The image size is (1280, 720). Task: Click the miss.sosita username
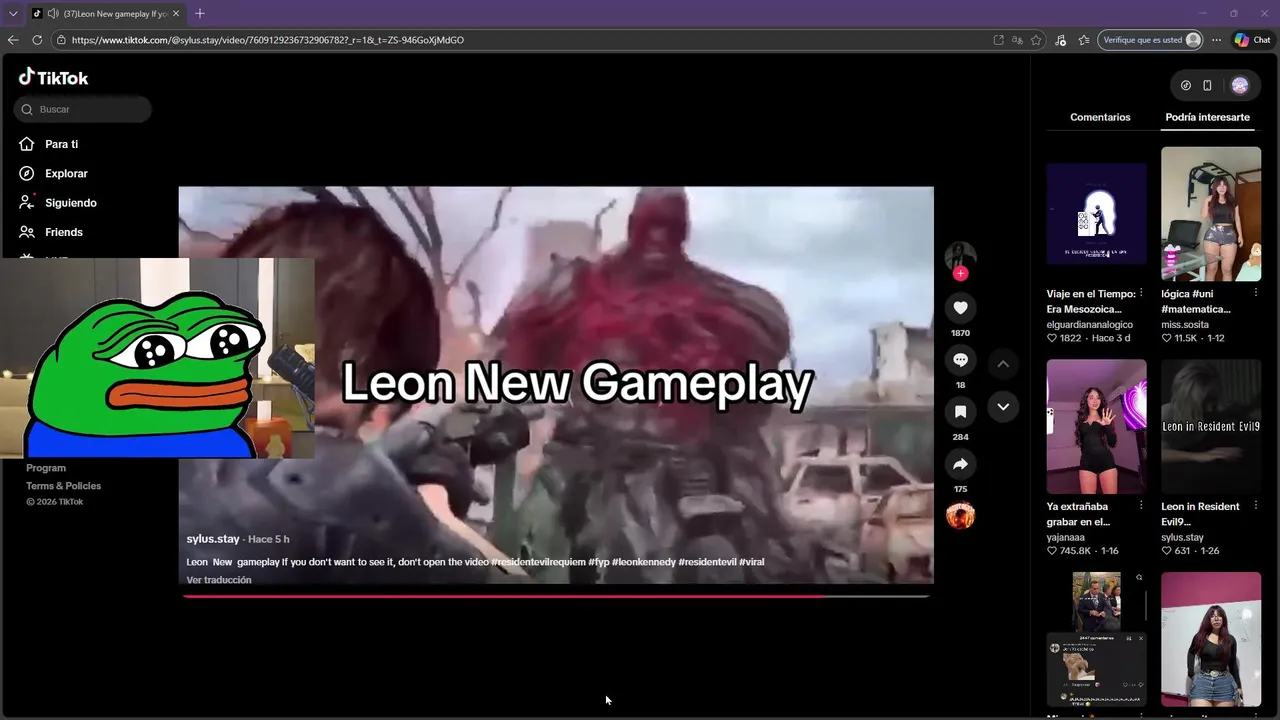point(1185,325)
